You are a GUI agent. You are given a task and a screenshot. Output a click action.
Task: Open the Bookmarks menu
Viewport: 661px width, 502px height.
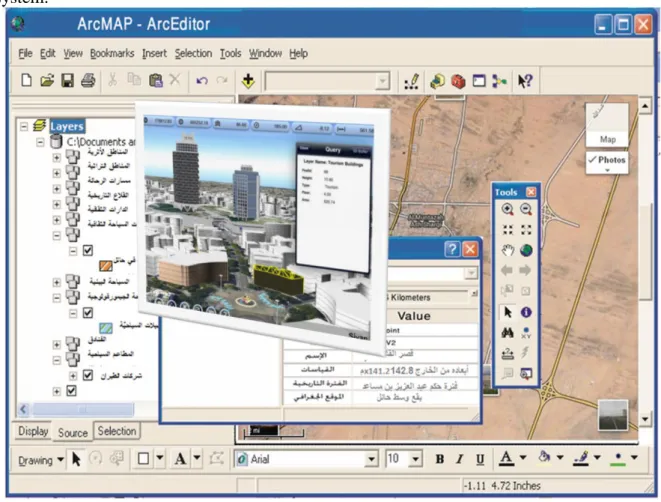click(112, 54)
